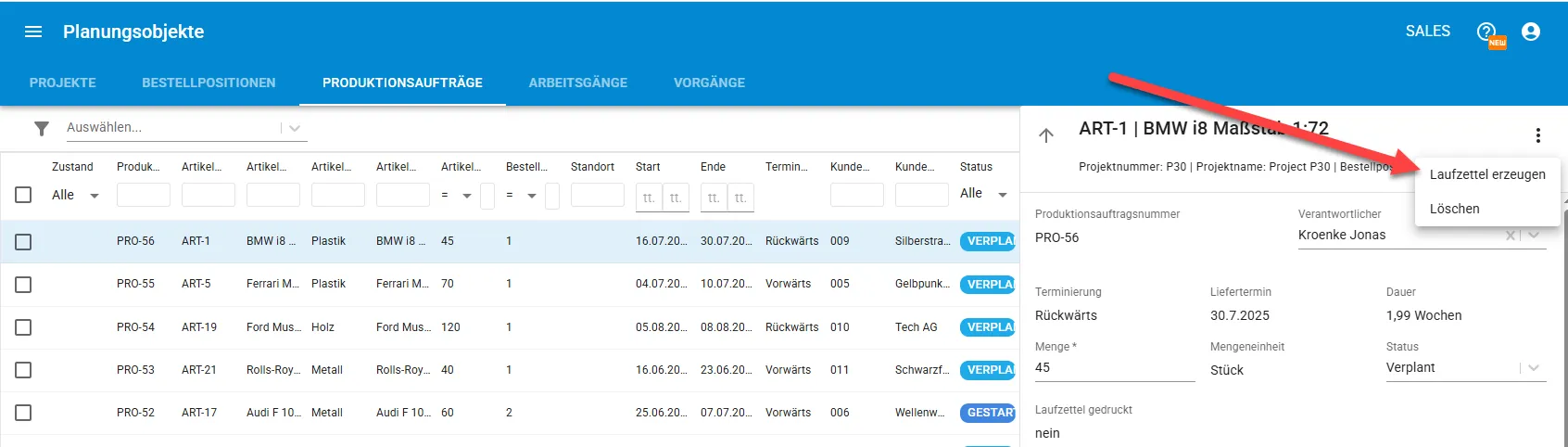Viewport: 1568px width, 447px height.
Task: Open the Bestell operator dropdown
Action: pyautogui.click(x=523, y=196)
